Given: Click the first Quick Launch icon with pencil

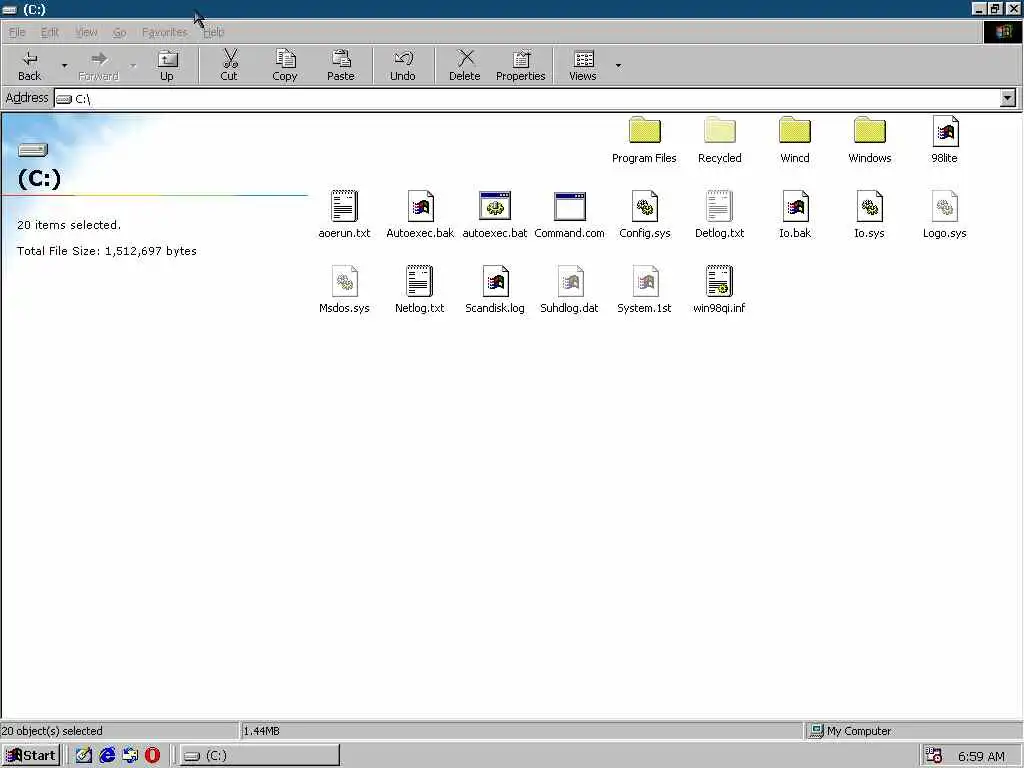Looking at the screenshot, I should pos(84,756).
